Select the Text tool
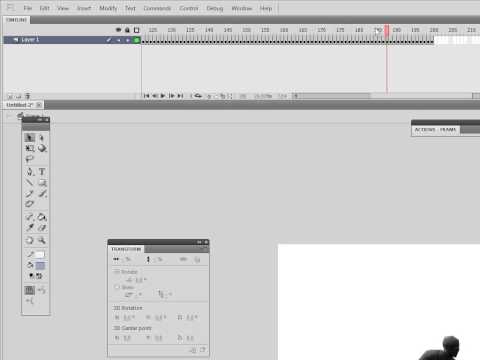This screenshot has width=480, height=360. point(42,172)
